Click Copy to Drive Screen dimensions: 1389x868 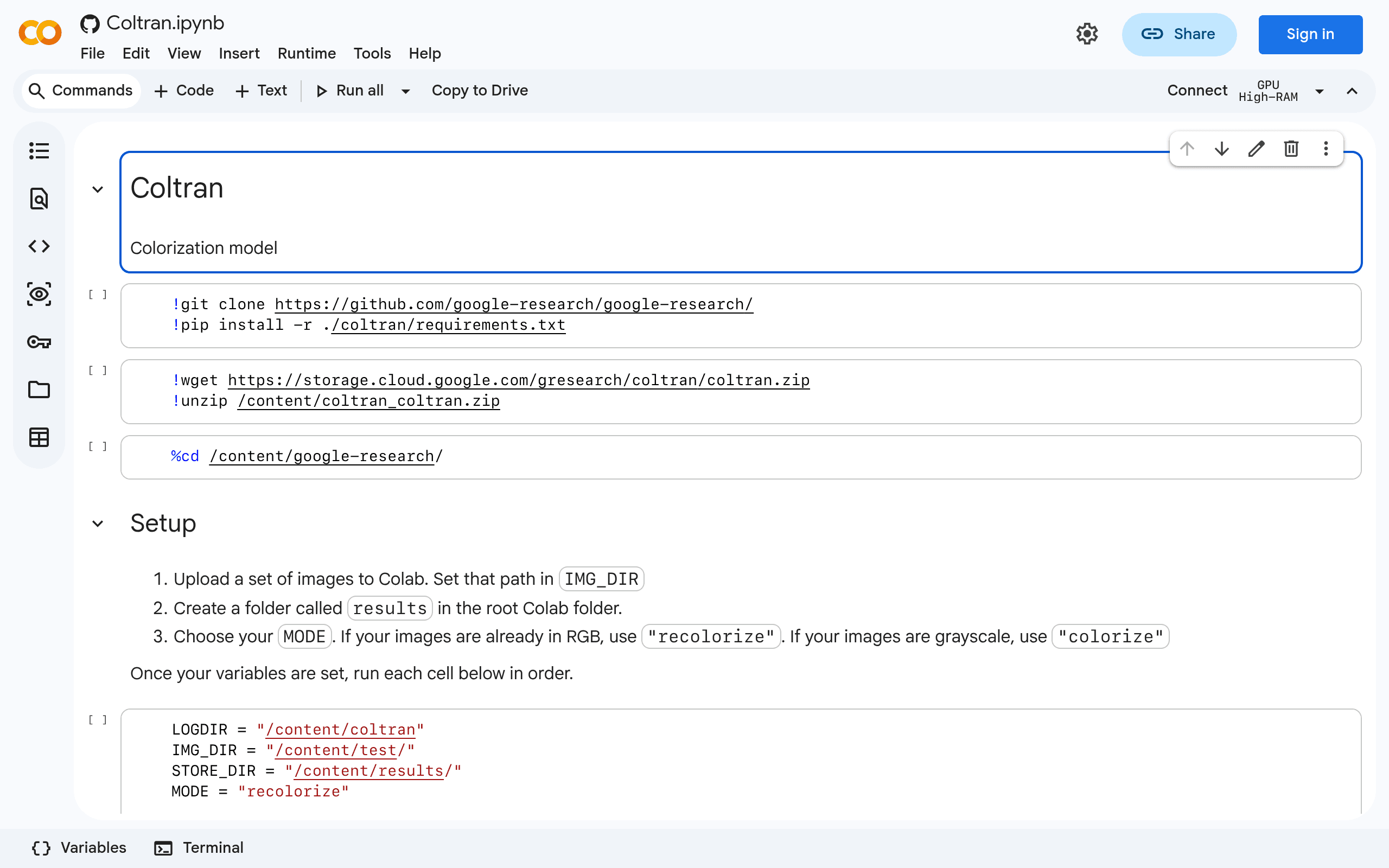[x=480, y=91]
